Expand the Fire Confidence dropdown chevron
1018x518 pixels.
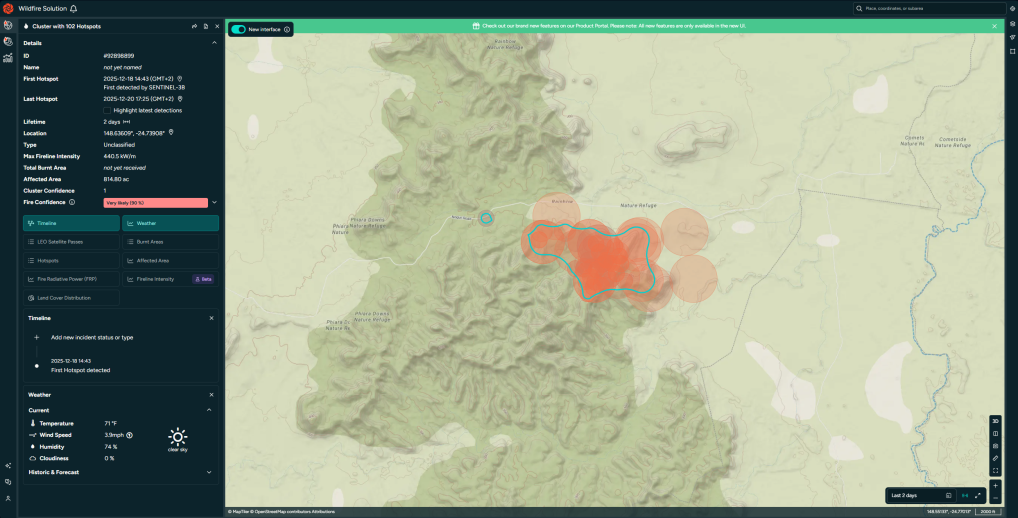coord(214,202)
